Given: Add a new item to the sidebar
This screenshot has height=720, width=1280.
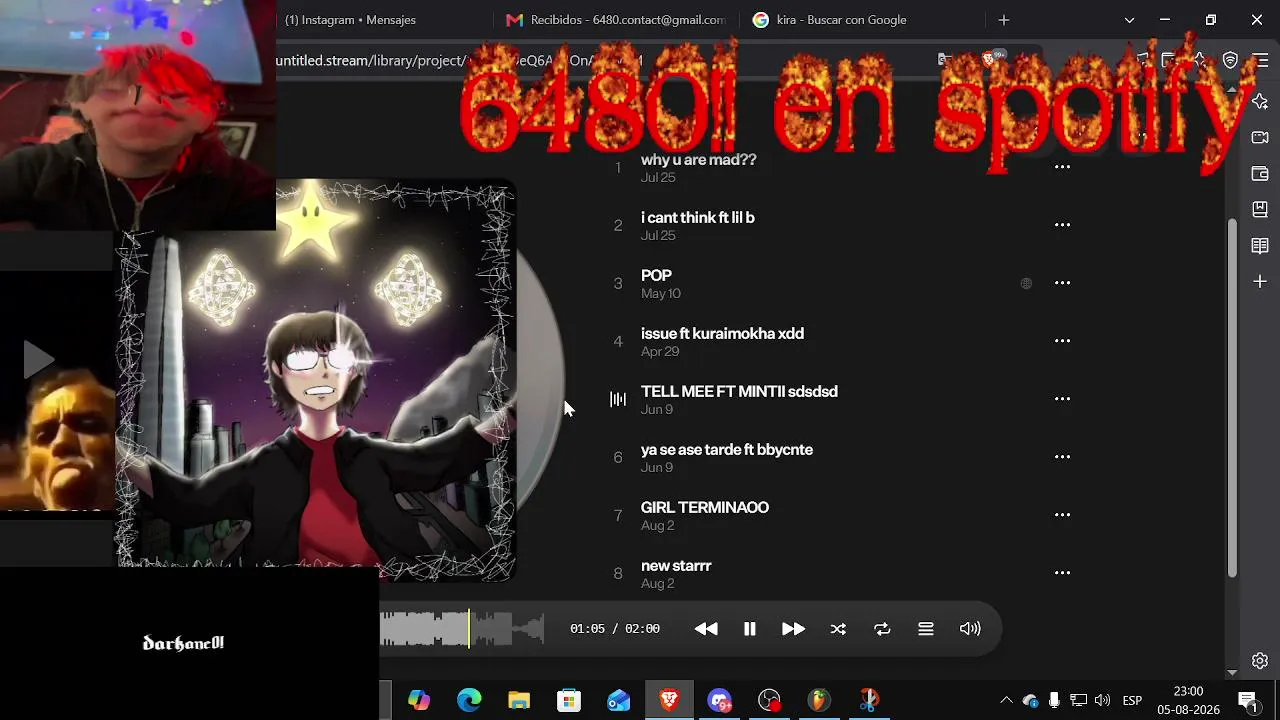Looking at the screenshot, I should tap(1260, 282).
